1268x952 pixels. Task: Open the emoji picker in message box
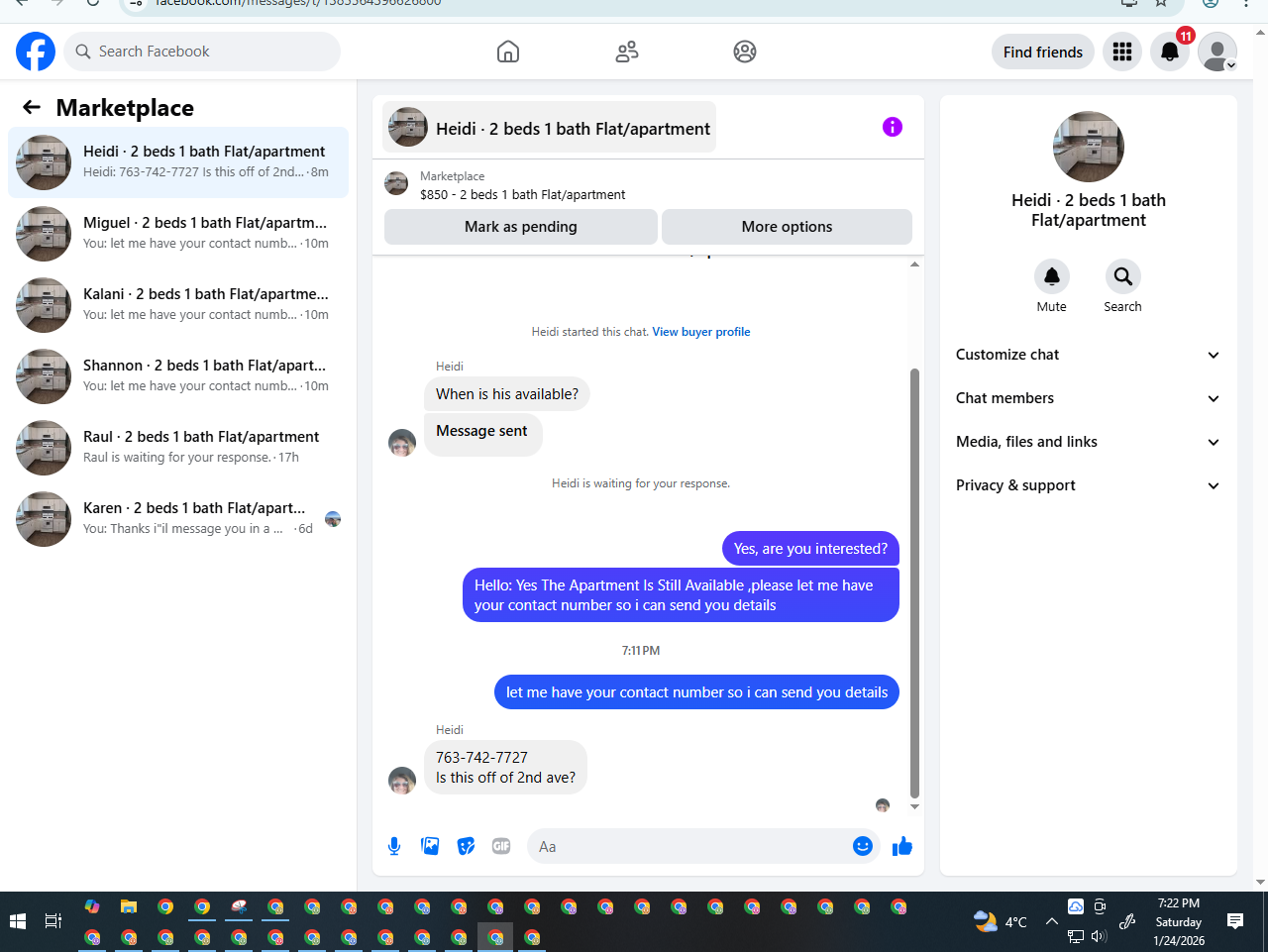coord(863,846)
